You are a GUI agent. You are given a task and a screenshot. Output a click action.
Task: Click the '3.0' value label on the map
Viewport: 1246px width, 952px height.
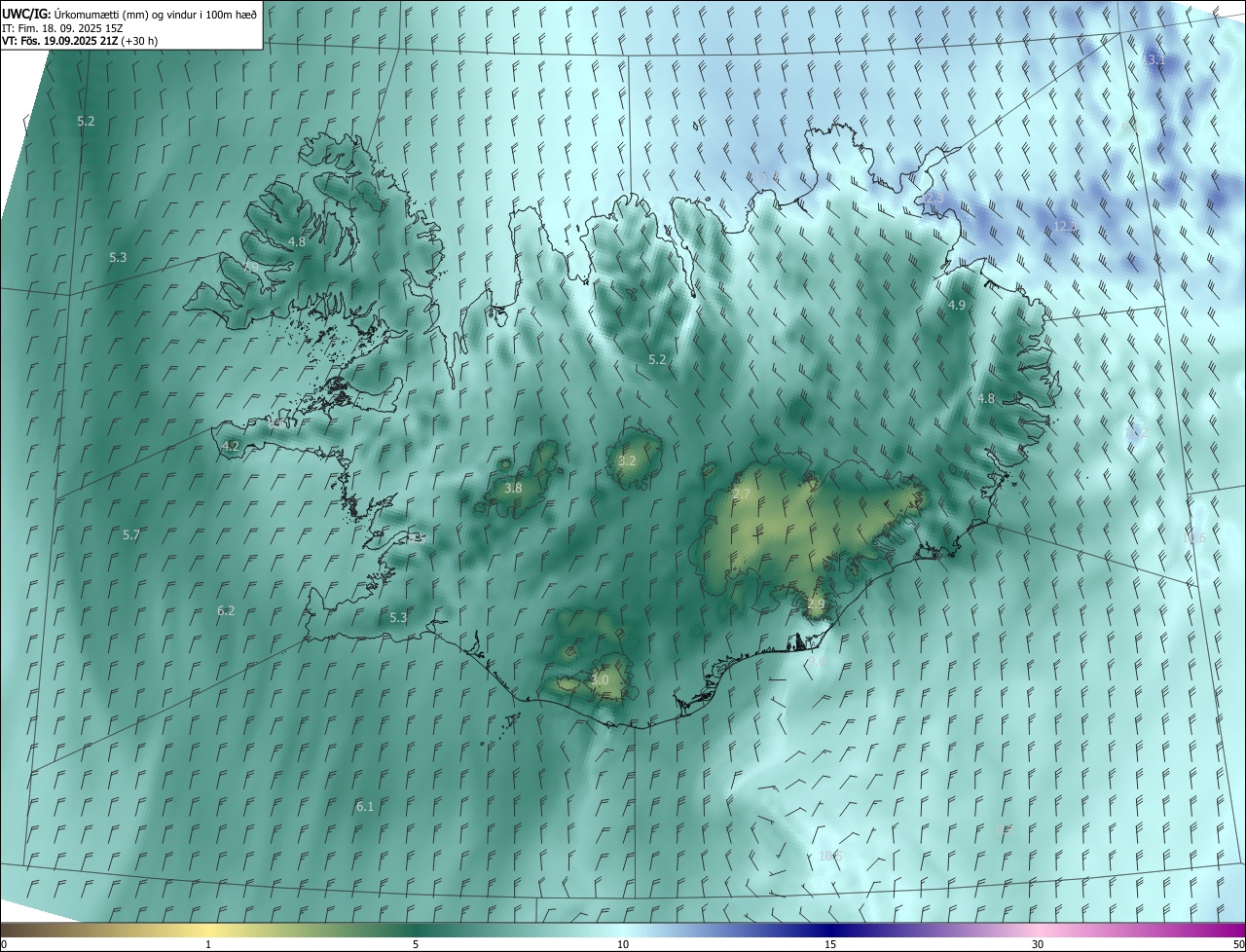coord(600,679)
